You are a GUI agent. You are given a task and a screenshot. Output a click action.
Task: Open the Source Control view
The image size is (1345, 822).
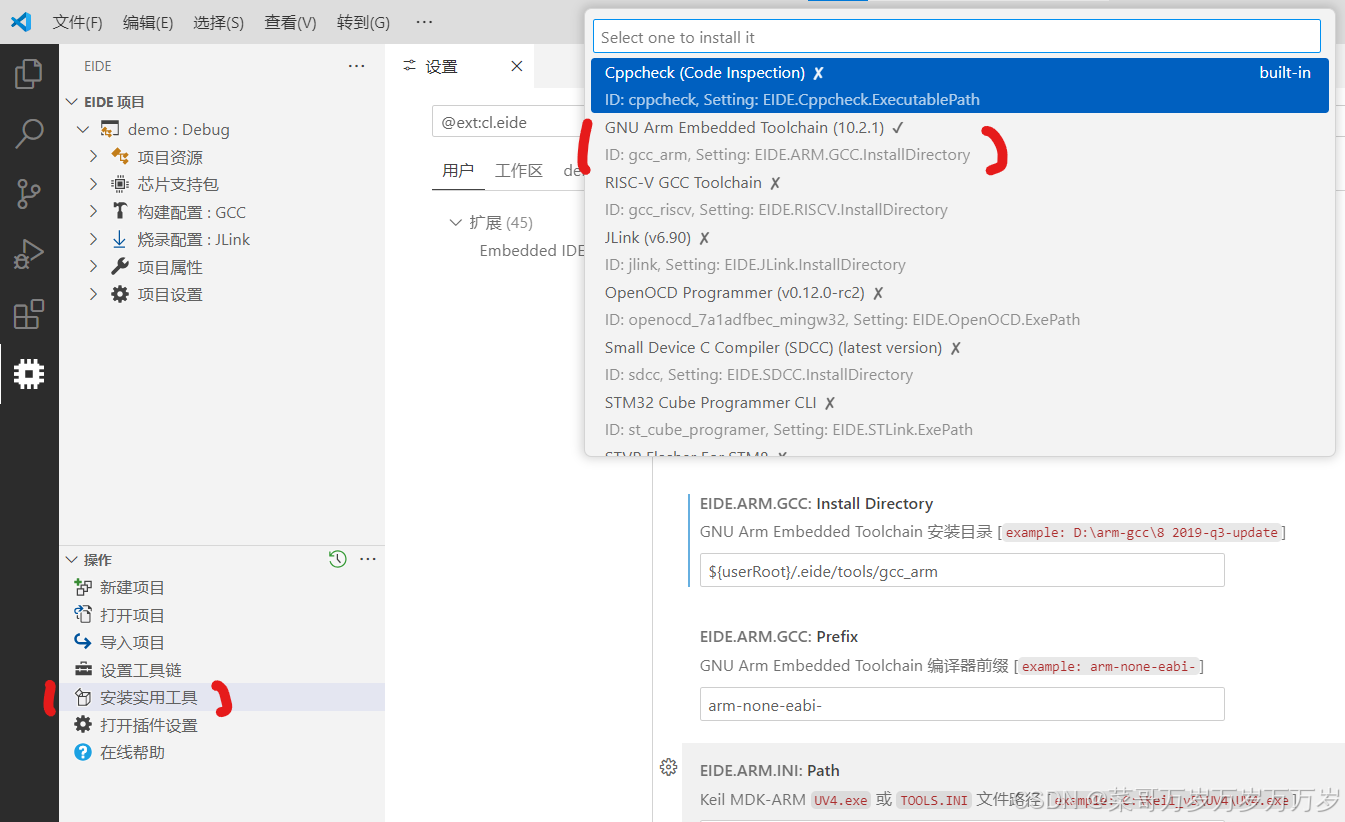point(29,194)
